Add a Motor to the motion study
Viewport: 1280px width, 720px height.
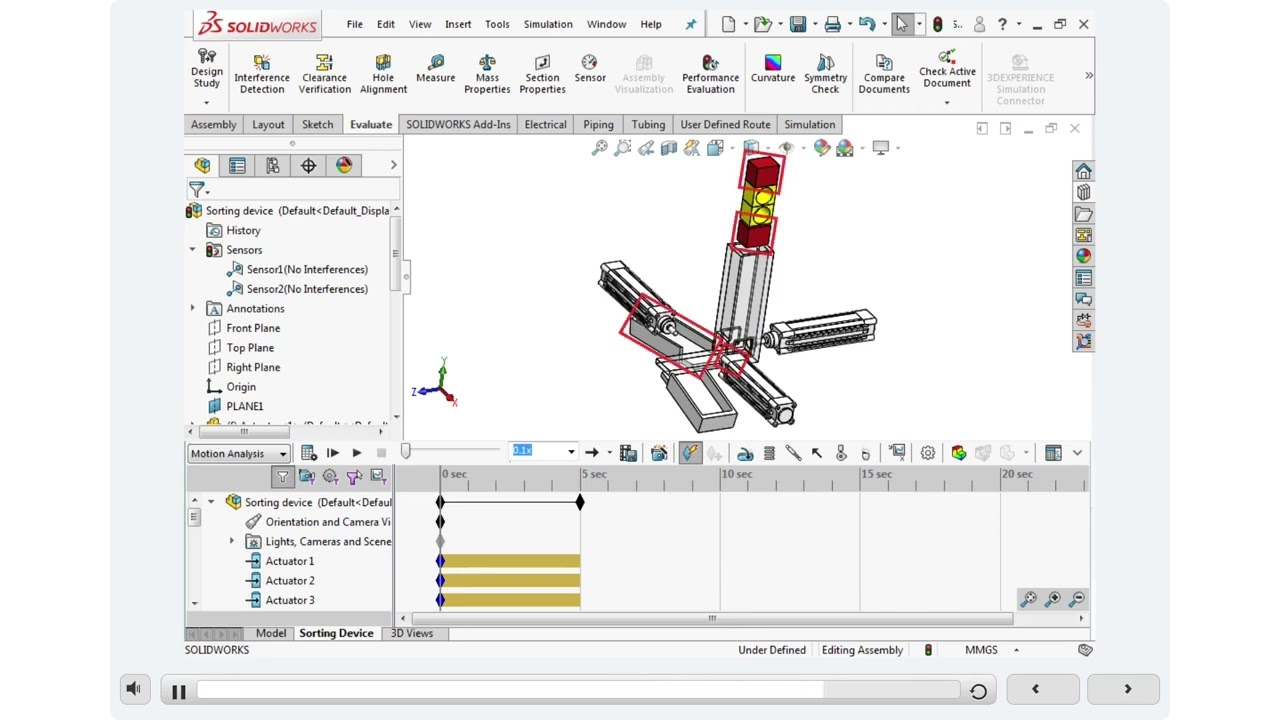(745, 453)
